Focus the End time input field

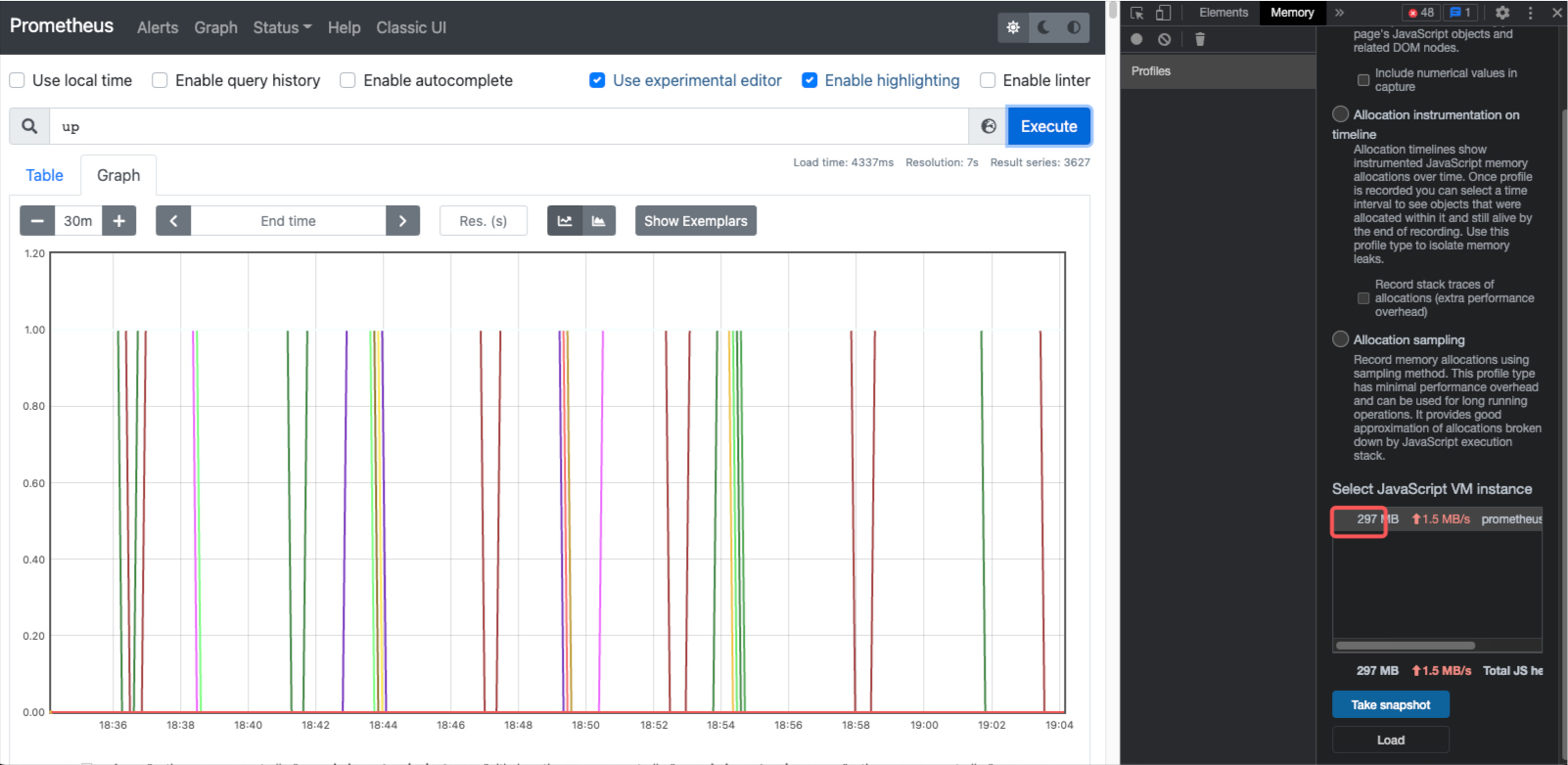[x=288, y=221]
